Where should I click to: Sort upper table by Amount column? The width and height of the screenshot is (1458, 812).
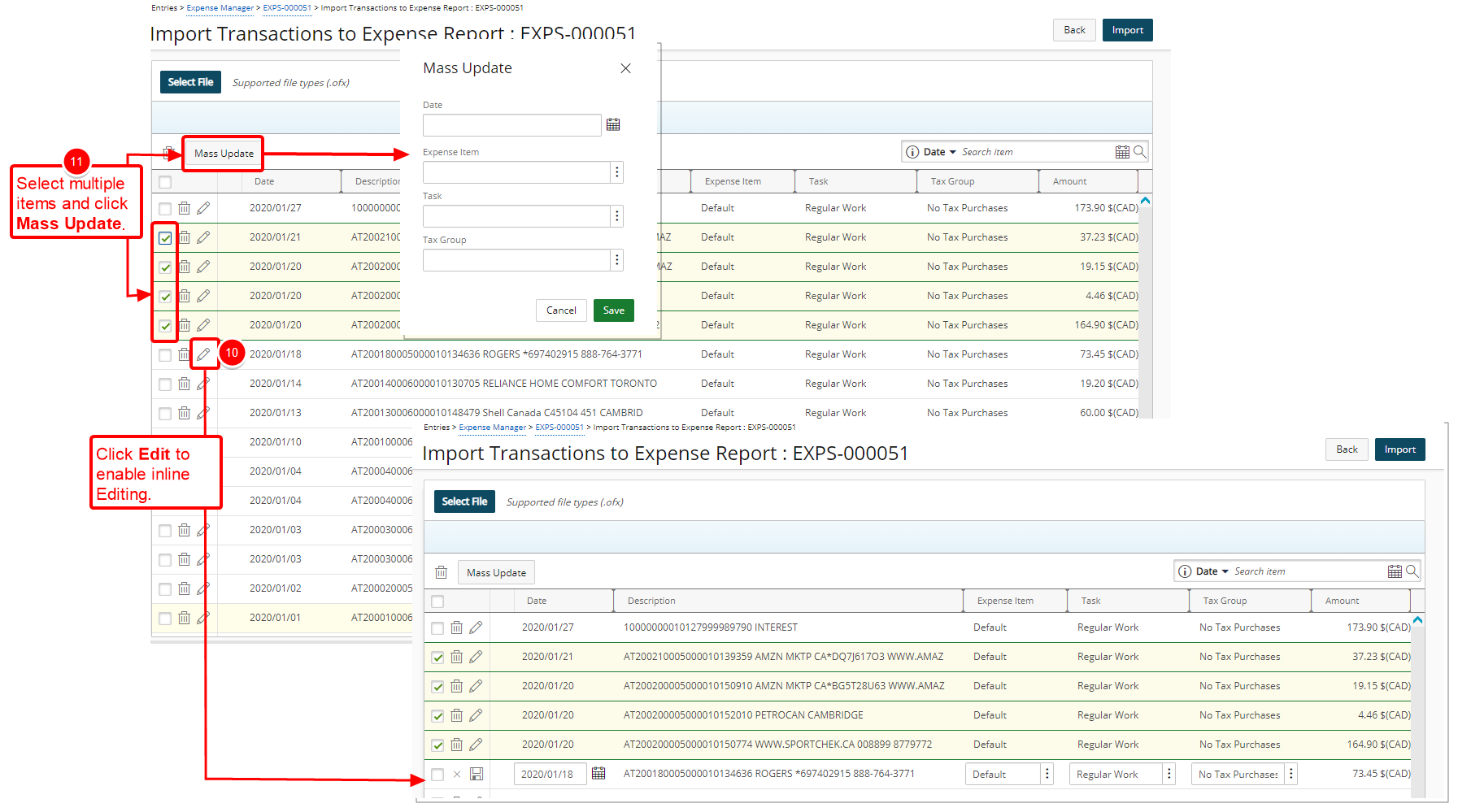point(1069,181)
